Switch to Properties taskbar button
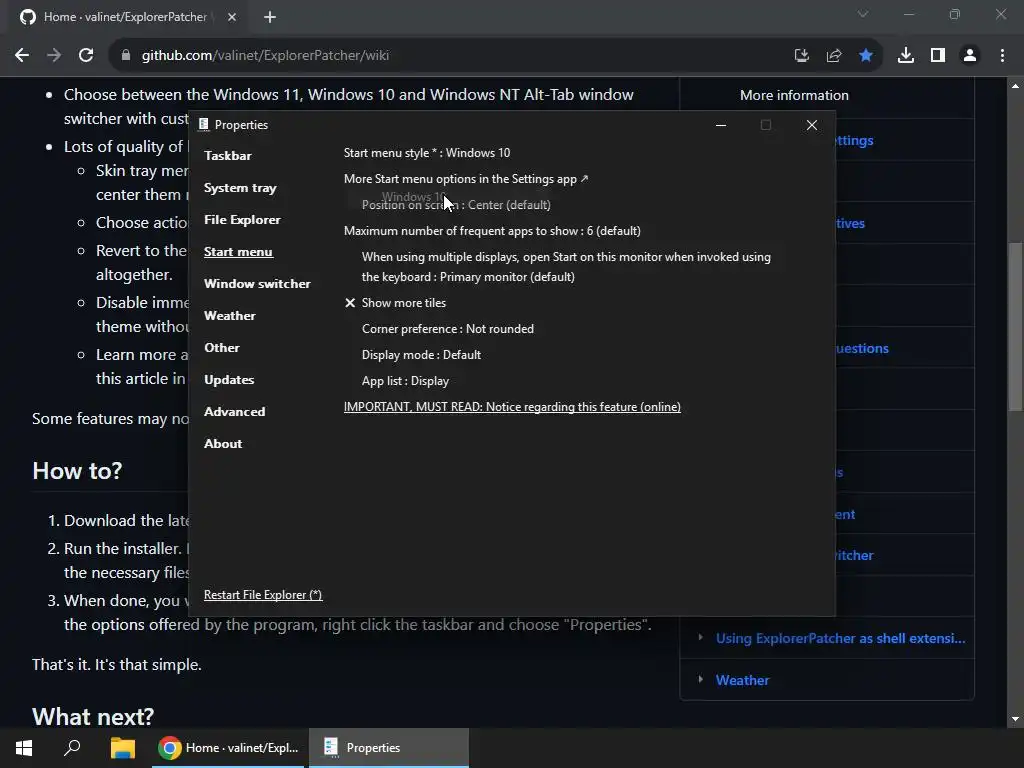This screenshot has height=768, width=1024. tap(389, 748)
